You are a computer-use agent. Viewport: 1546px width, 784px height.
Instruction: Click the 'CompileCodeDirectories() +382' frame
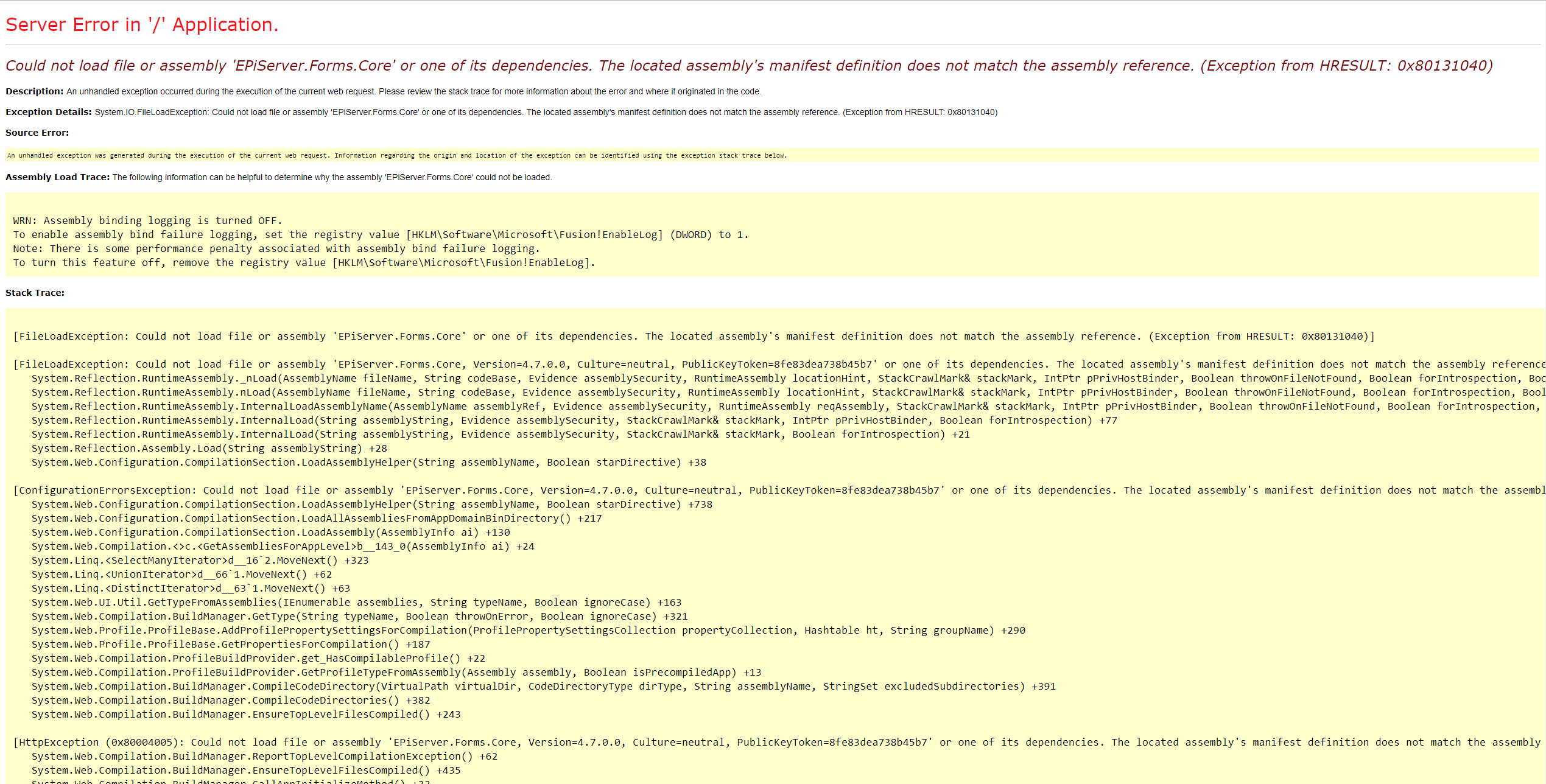point(231,700)
